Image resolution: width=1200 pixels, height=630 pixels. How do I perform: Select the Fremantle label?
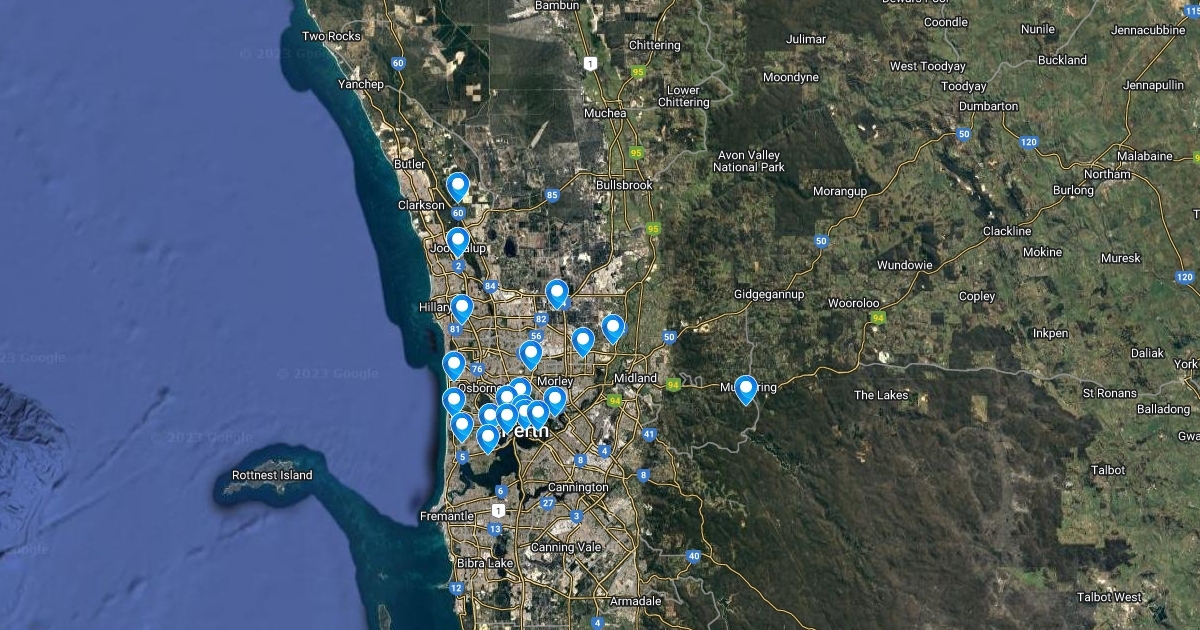coord(447,516)
